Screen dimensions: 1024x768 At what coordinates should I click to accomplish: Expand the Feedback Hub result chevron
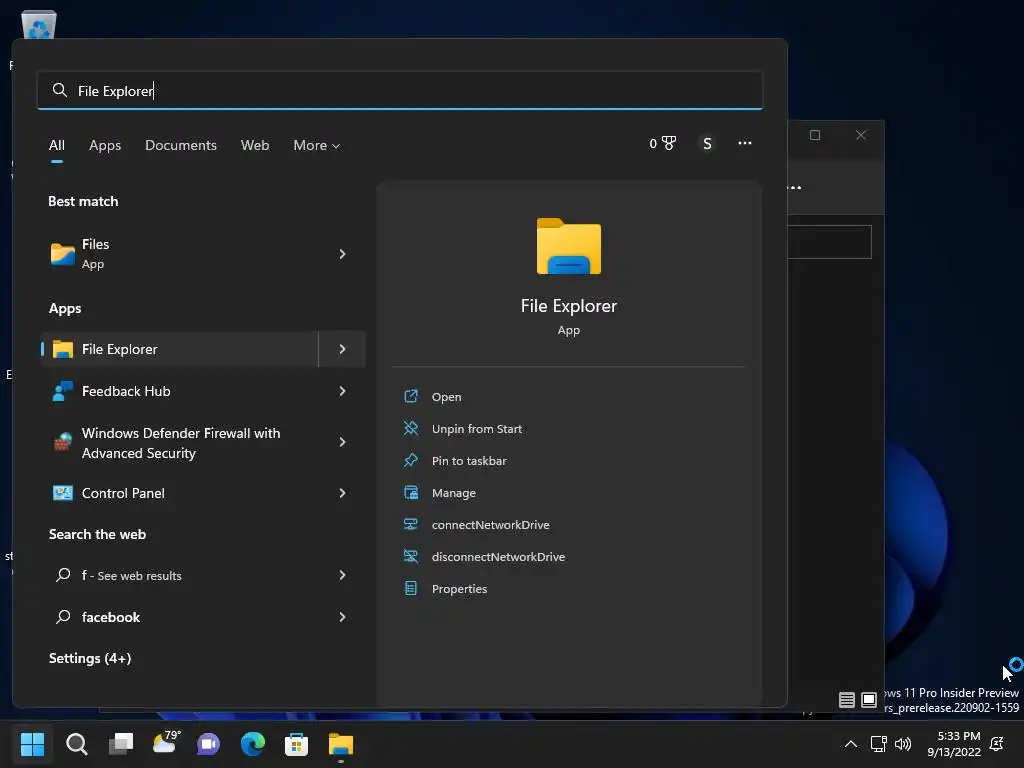(342, 391)
